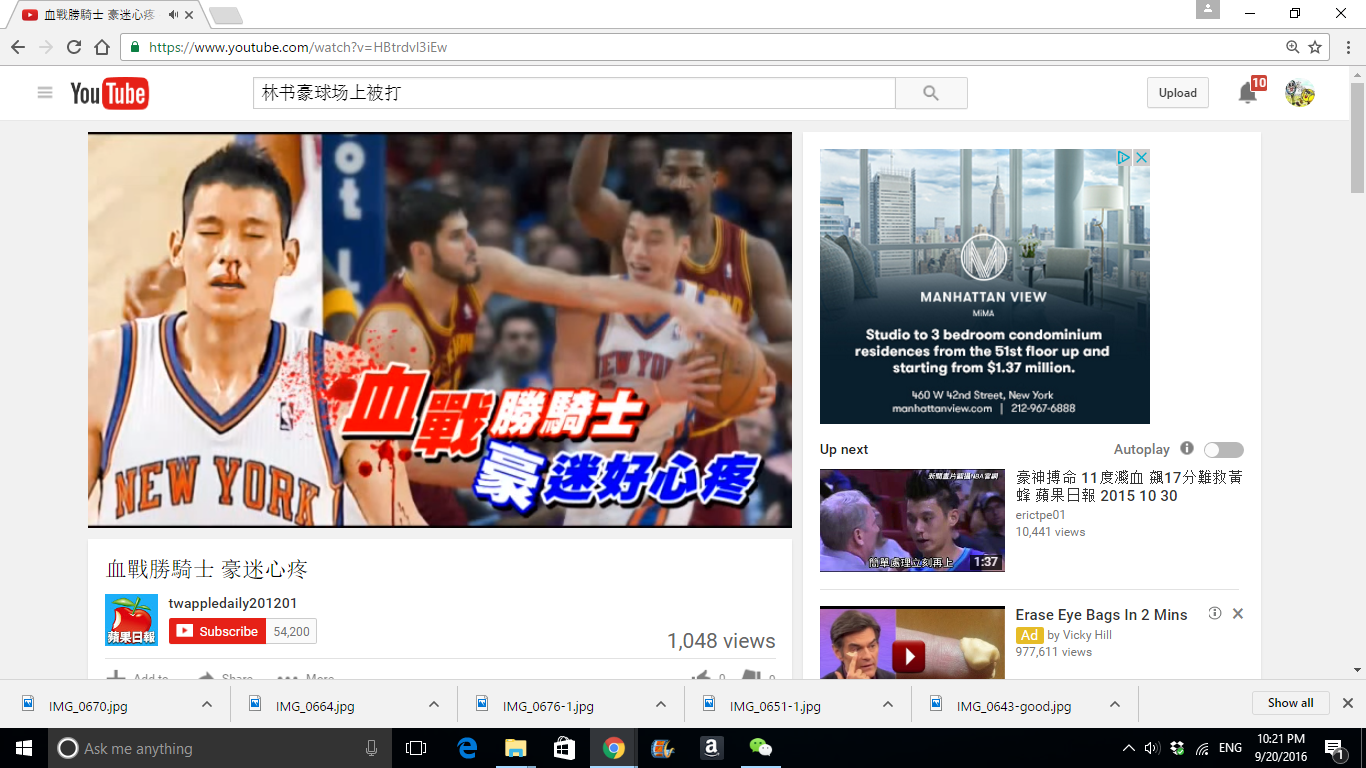The width and height of the screenshot is (1366, 768).
Task: Open the Up next video thumbnail
Action: 912,520
